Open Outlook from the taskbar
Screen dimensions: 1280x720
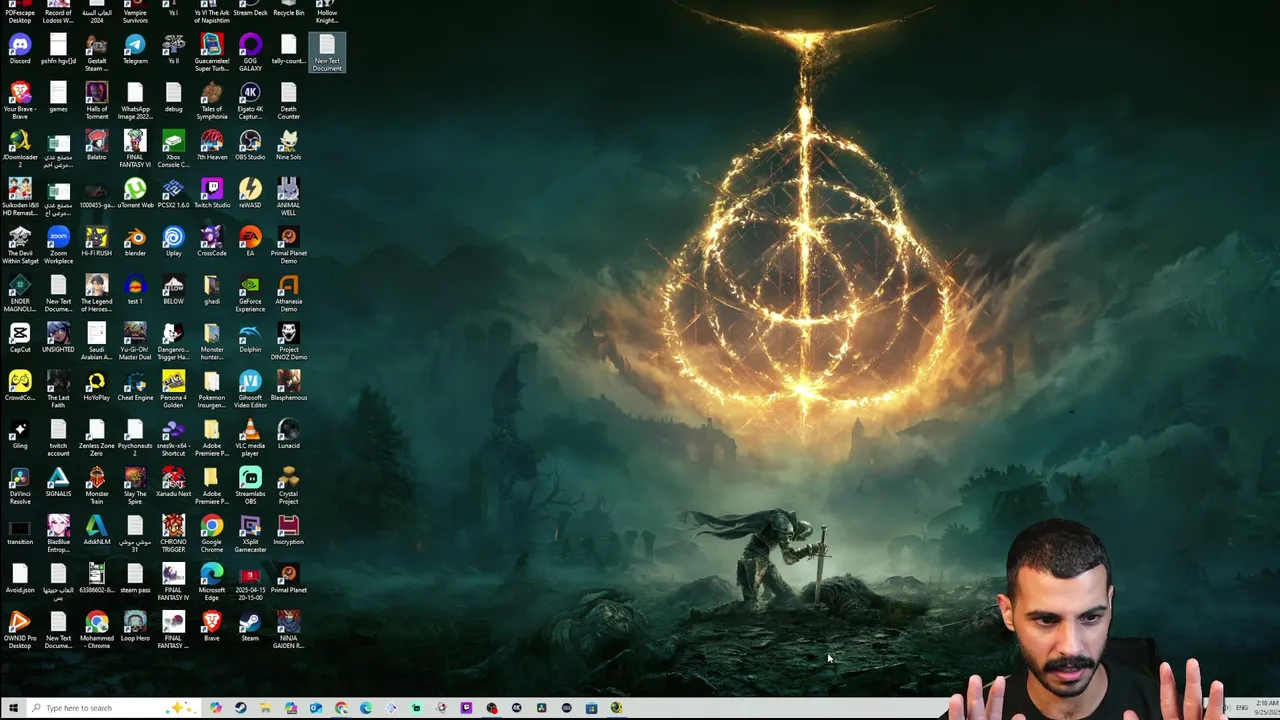(x=316, y=708)
